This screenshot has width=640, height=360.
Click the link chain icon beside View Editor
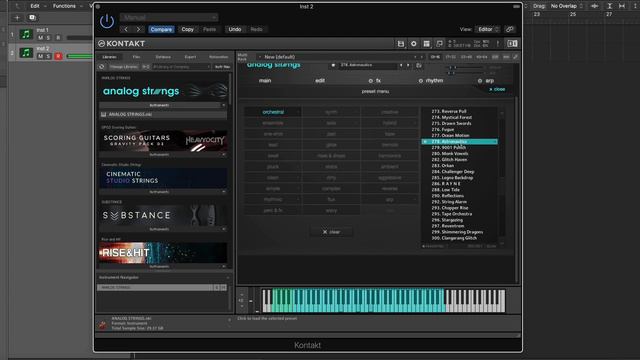(x=509, y=29)
